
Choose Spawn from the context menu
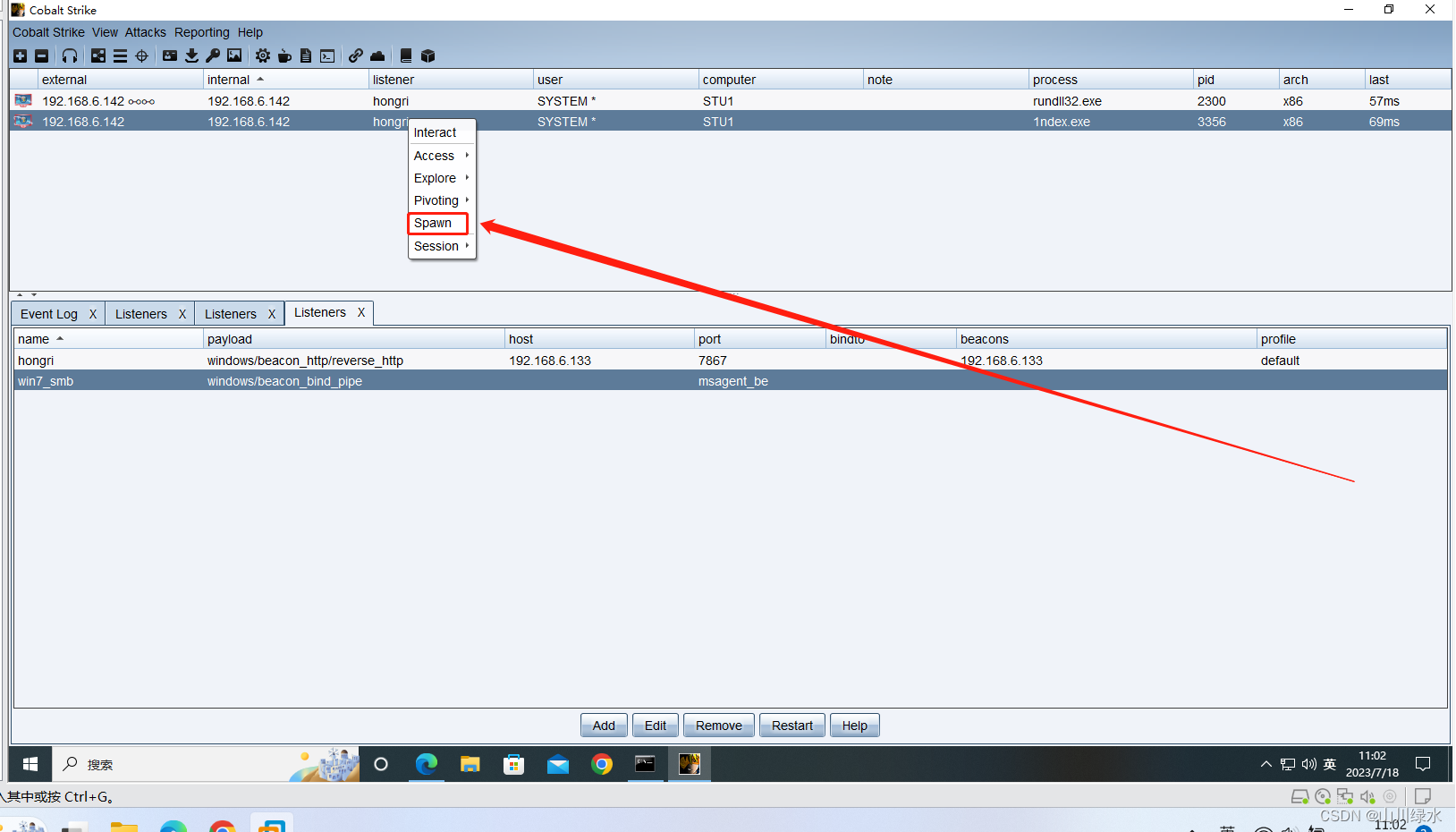(x=438, y=223)
